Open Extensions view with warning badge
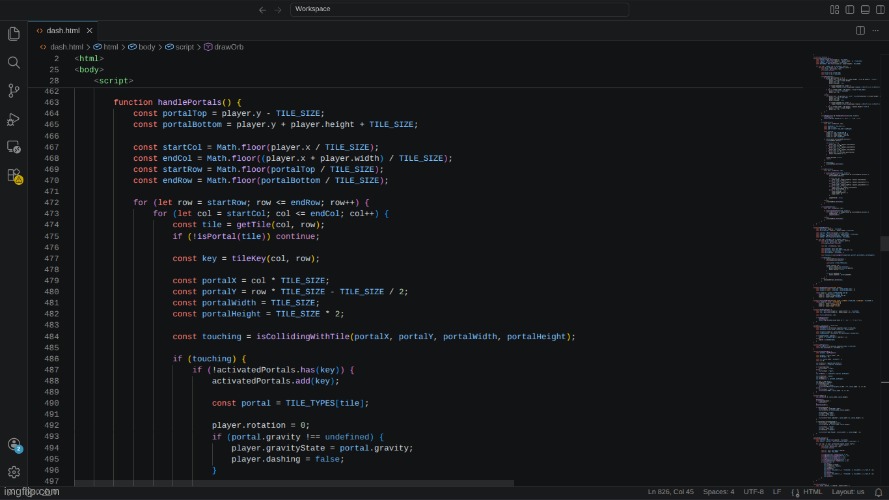This screenshot has width=889, height=500. click(14, 176)
